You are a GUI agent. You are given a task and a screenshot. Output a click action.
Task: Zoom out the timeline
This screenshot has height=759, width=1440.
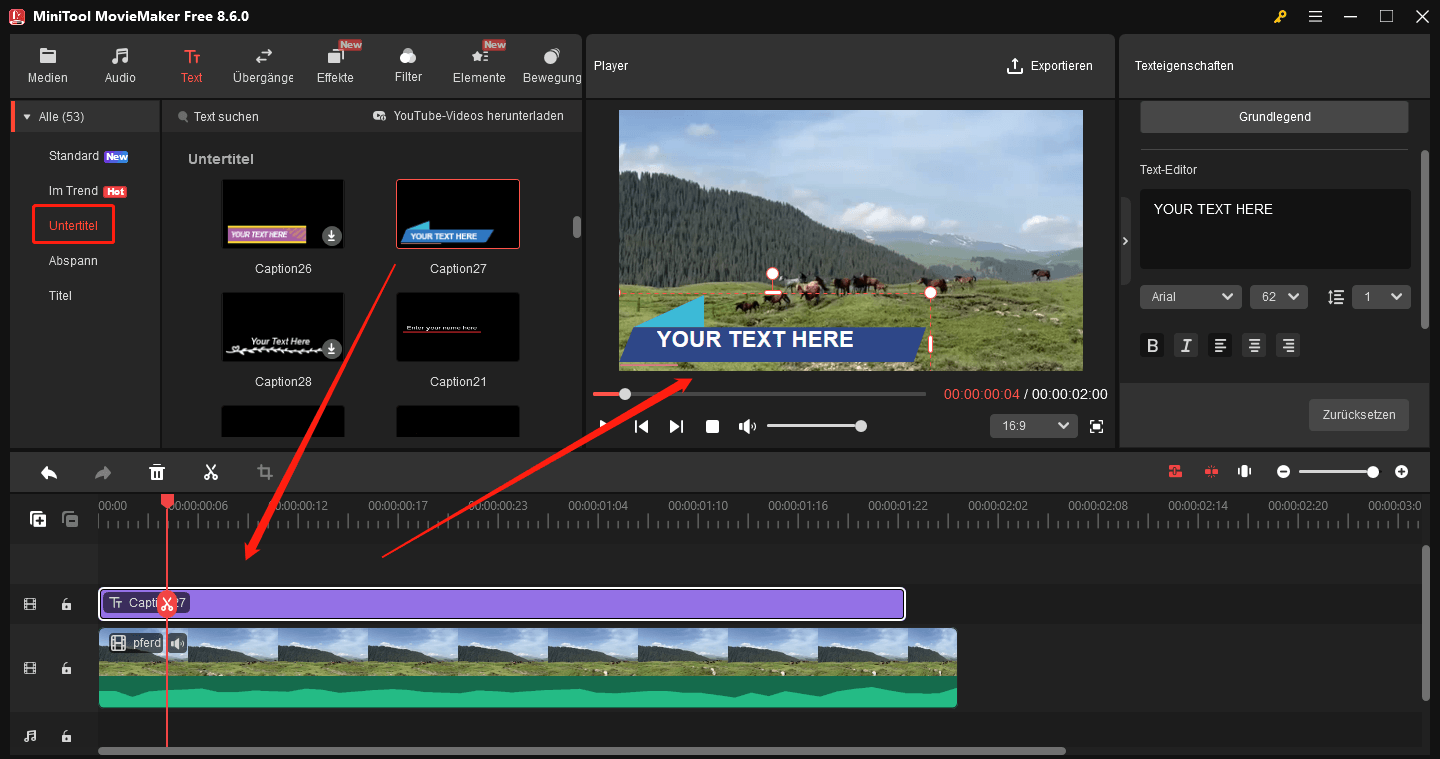coord(1283,472)
